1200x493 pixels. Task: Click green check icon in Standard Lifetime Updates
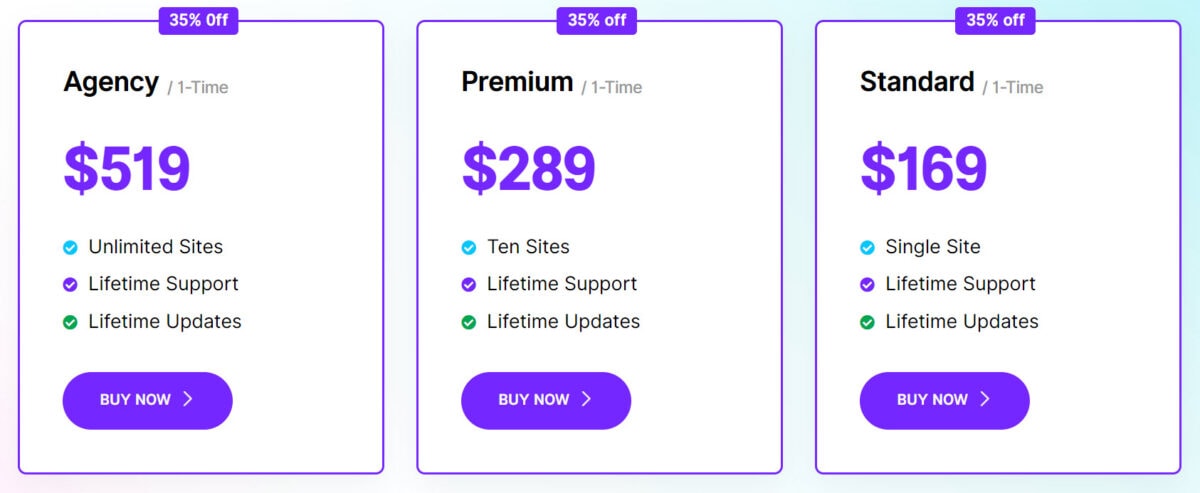tap(867, 322)
